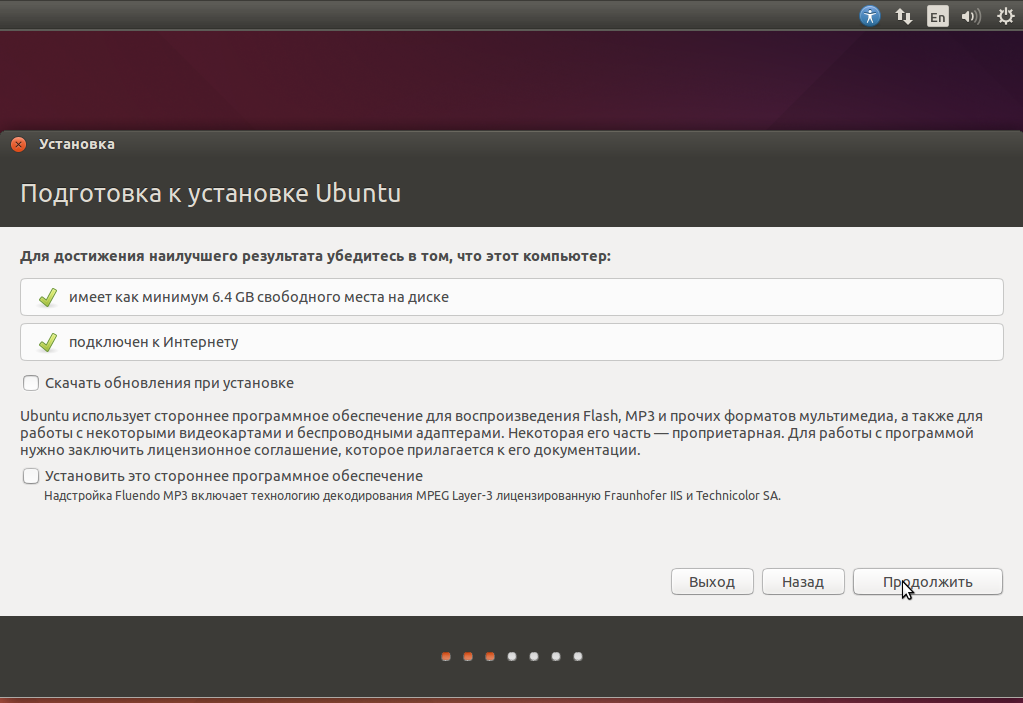Click the Установка window title
This screenshot has height=703, width=1023.
[76, 144]
